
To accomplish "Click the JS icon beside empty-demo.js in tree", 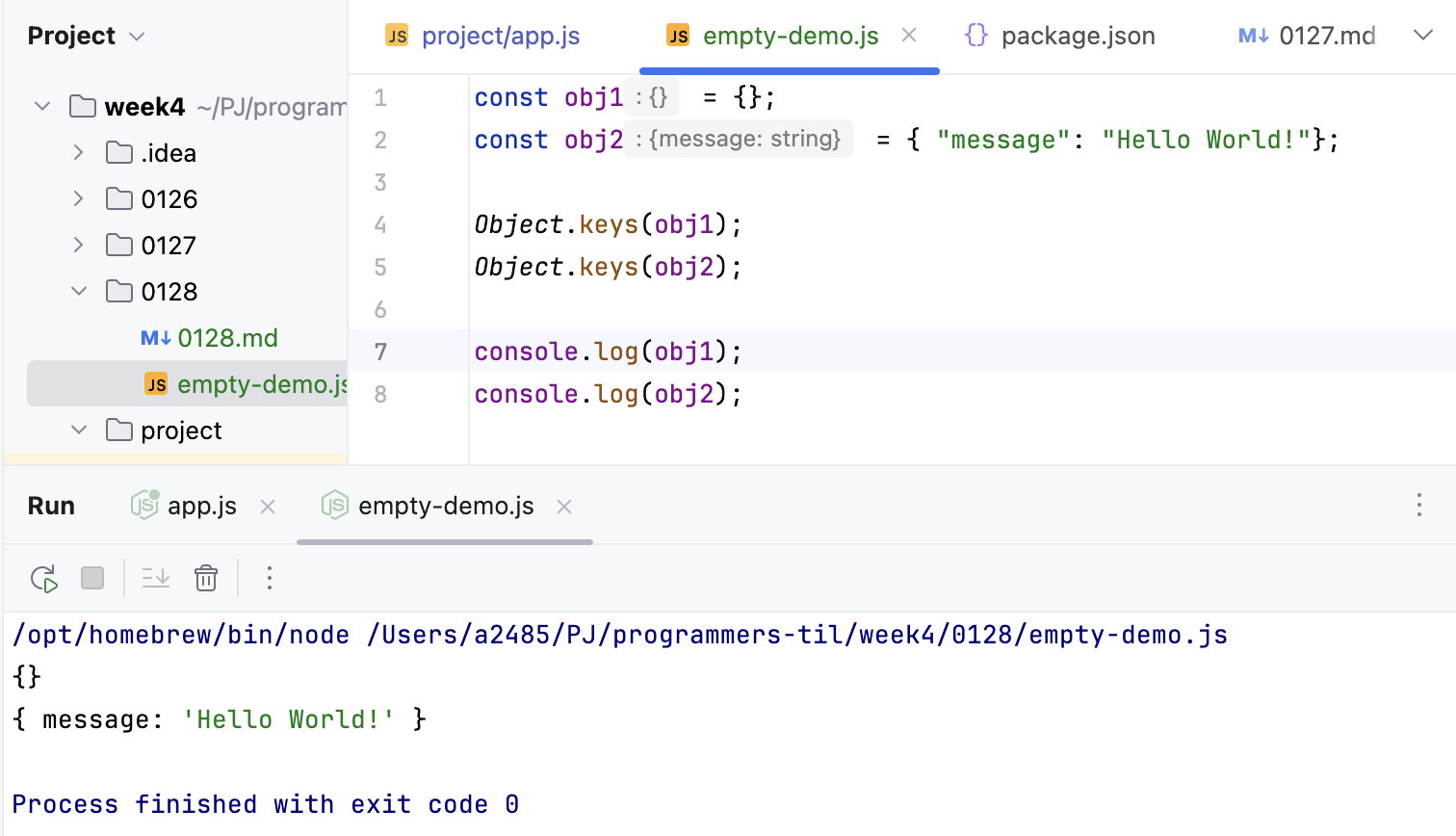I will (x=156, y=384).
